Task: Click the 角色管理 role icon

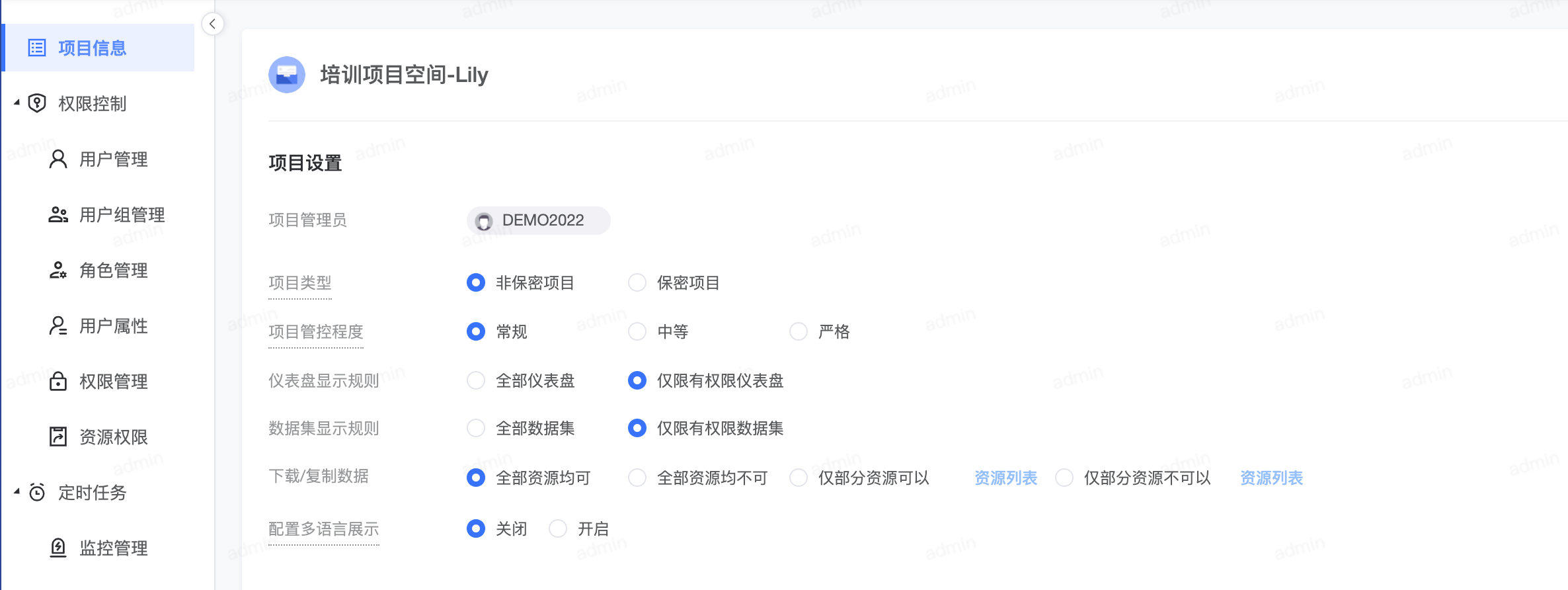Action: [58, 270]
